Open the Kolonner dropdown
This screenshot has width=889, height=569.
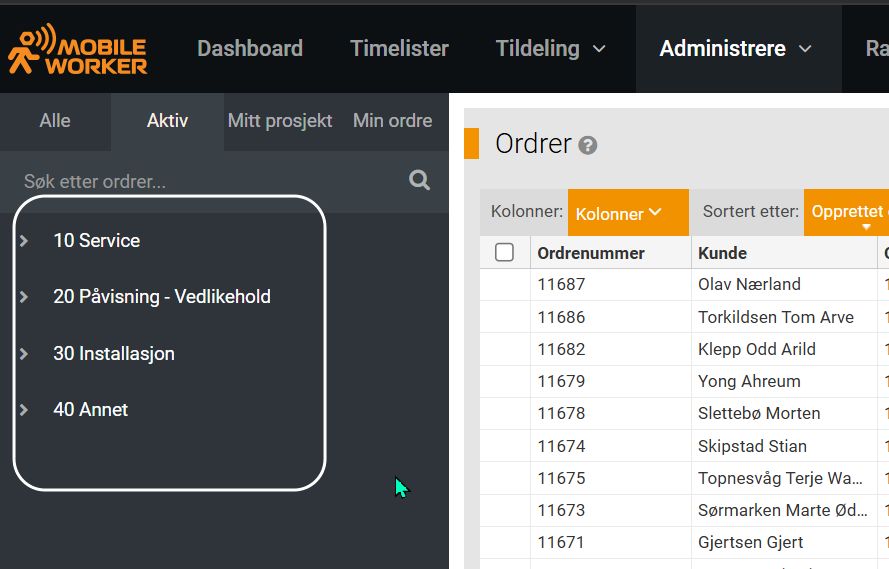coord(628,213)
